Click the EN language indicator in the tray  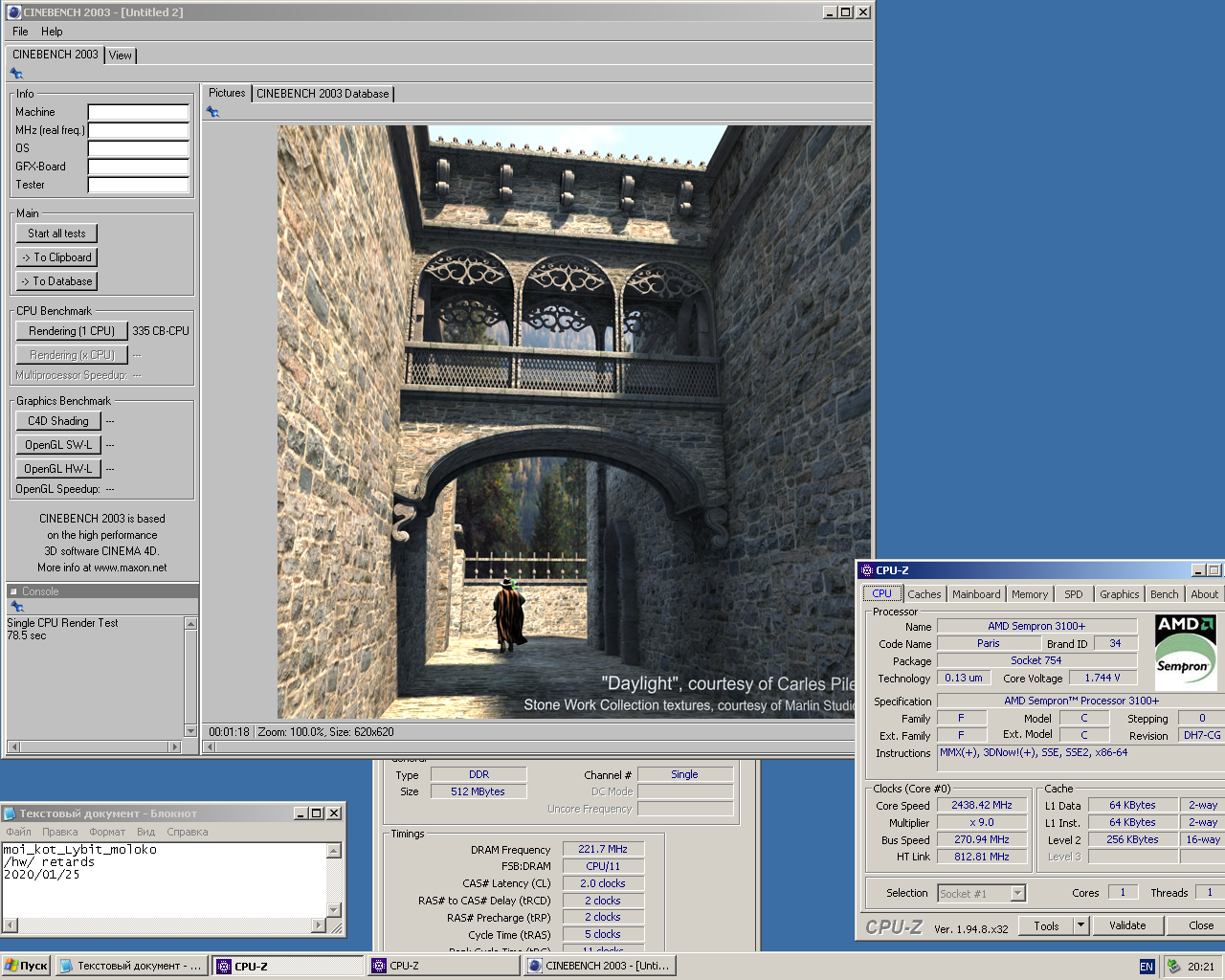[1147, 967]
